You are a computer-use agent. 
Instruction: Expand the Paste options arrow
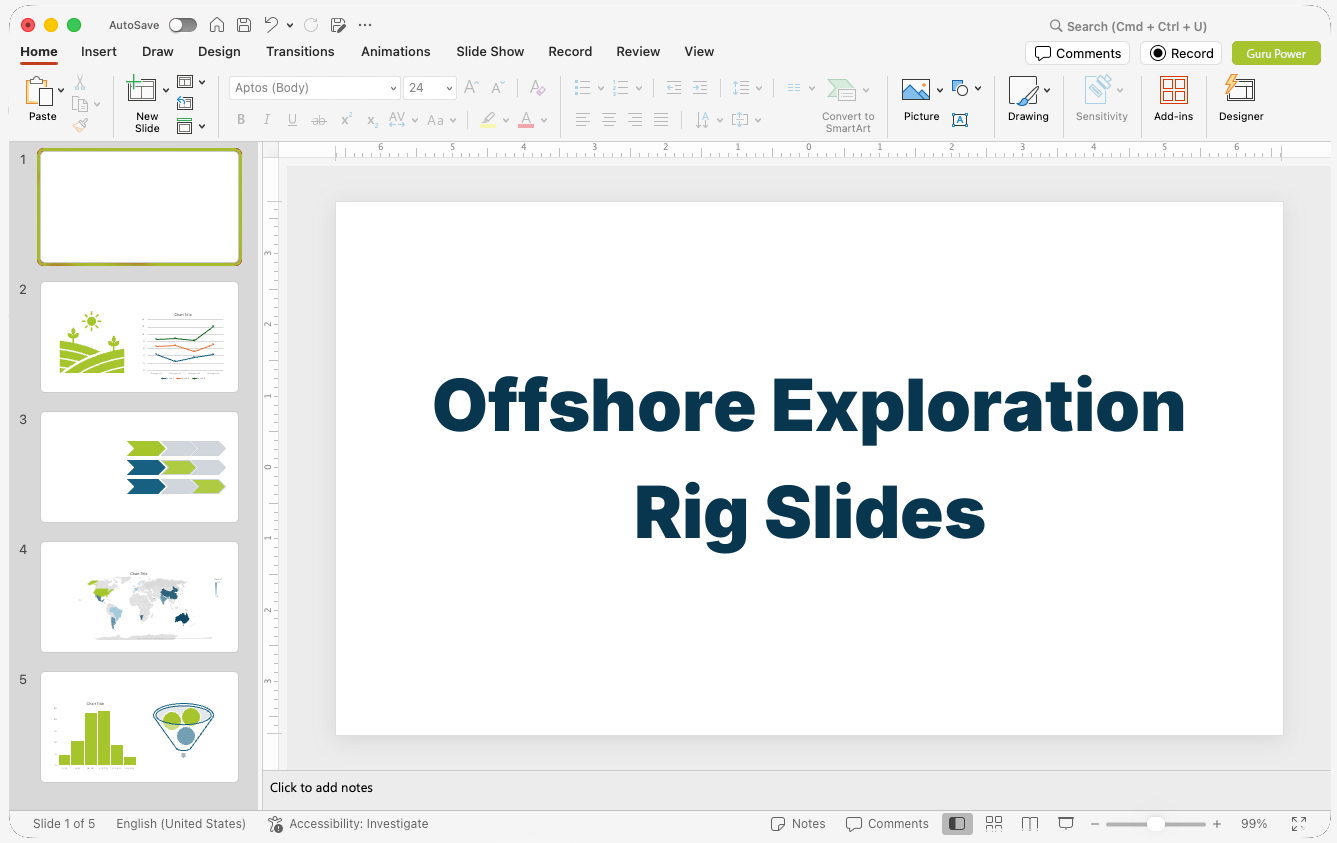[62, 90]
